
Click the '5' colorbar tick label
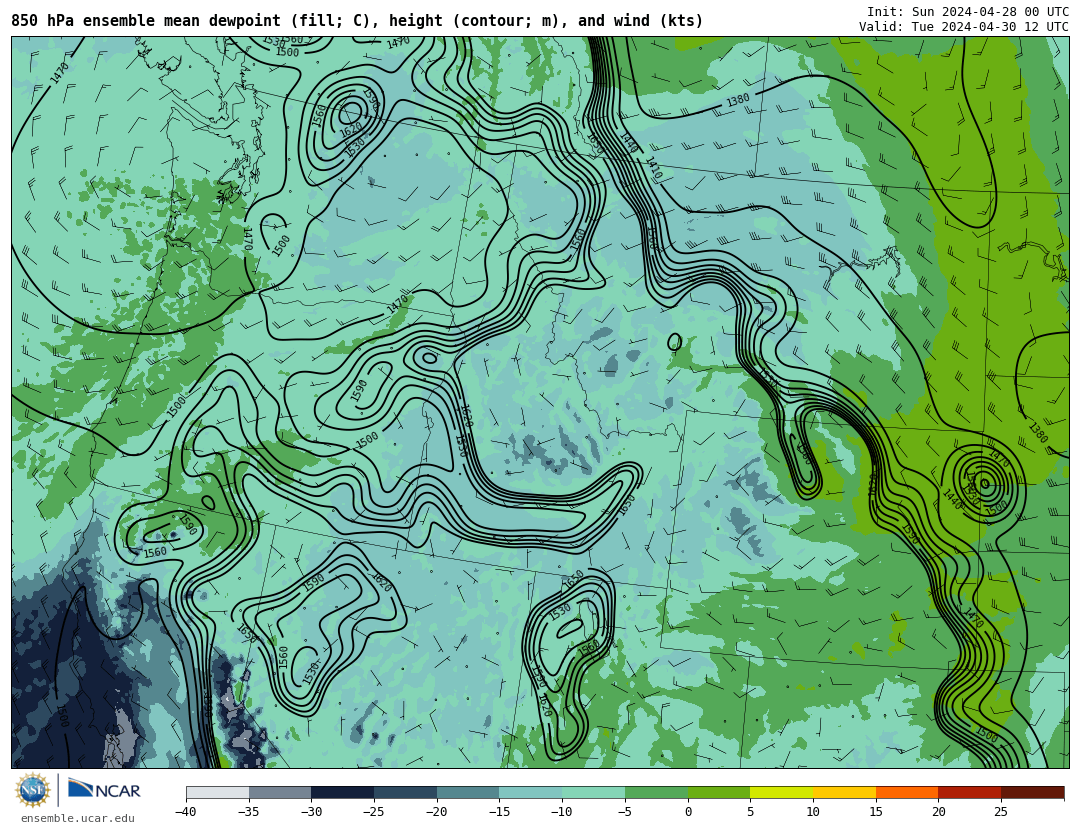(x=750, y=812)
